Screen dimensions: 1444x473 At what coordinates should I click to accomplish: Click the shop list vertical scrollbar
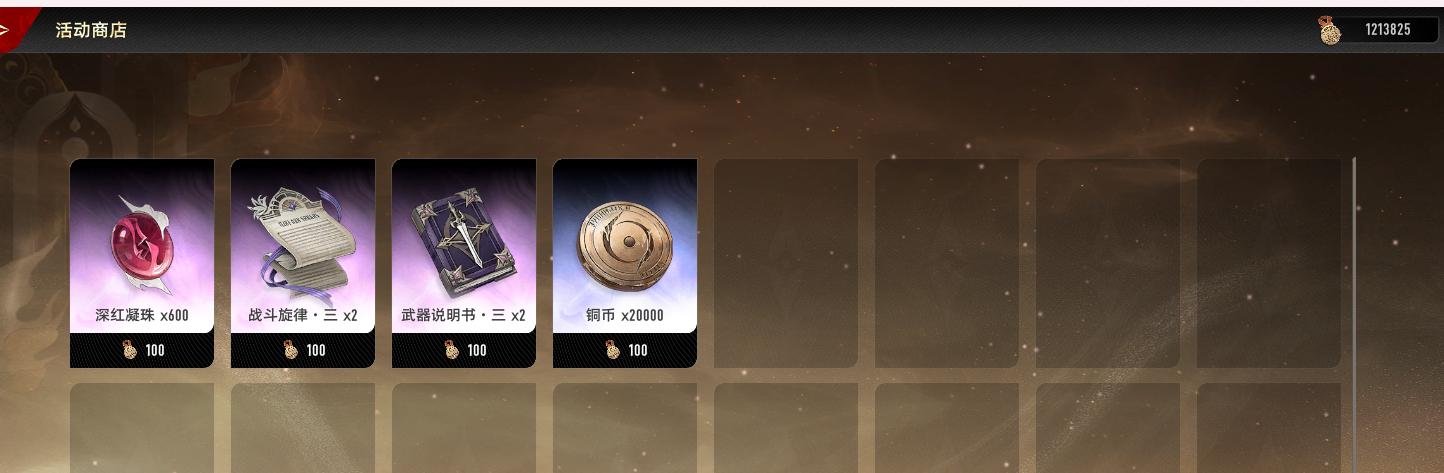coord(1355,315)
